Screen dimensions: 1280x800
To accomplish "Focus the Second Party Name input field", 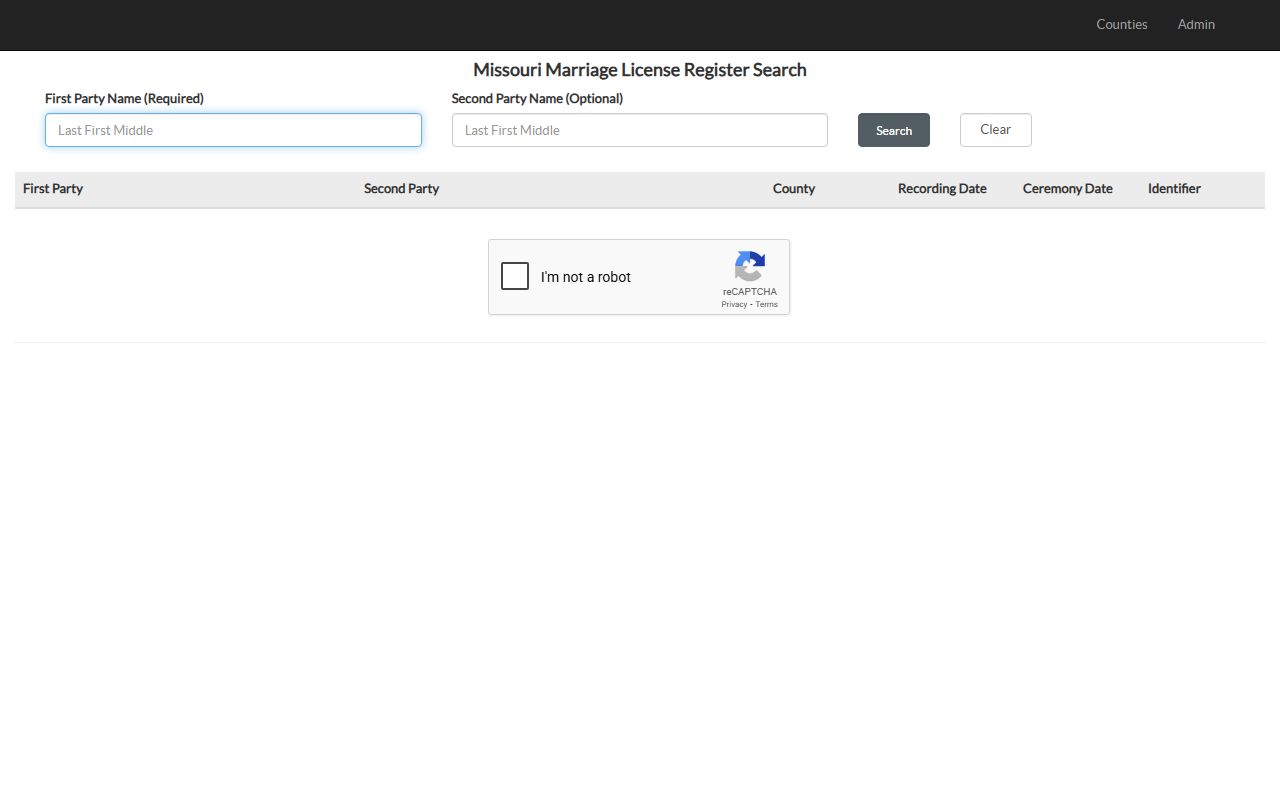I will pos(639,130).
